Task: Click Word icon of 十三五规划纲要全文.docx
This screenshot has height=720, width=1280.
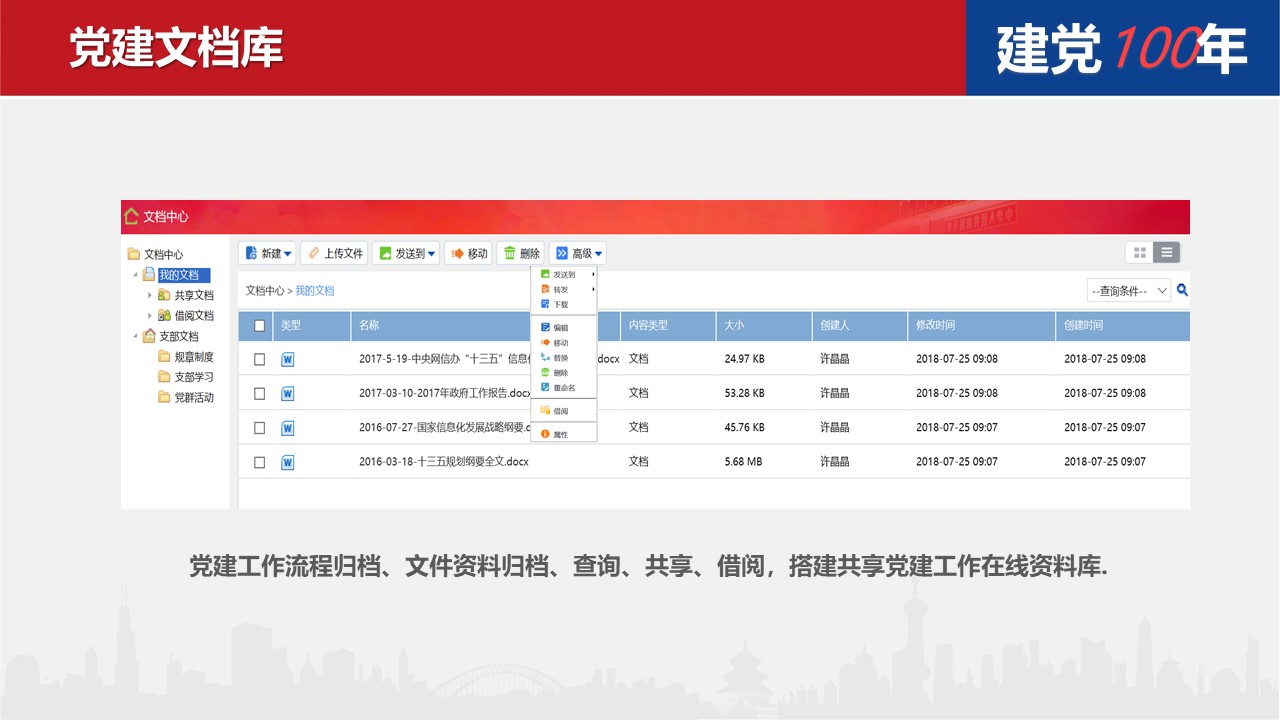Action: 288,462
